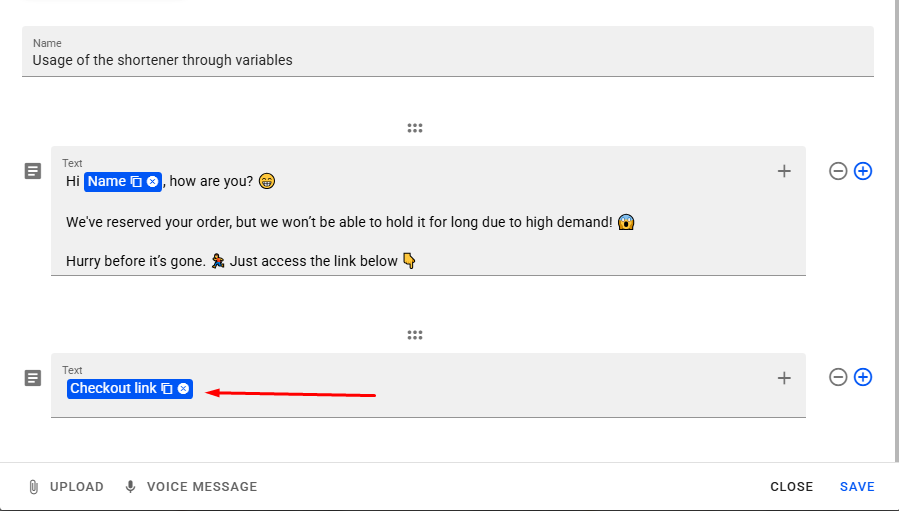Save the message template
The image size is (899, 511).
click(x=857, y=487)
